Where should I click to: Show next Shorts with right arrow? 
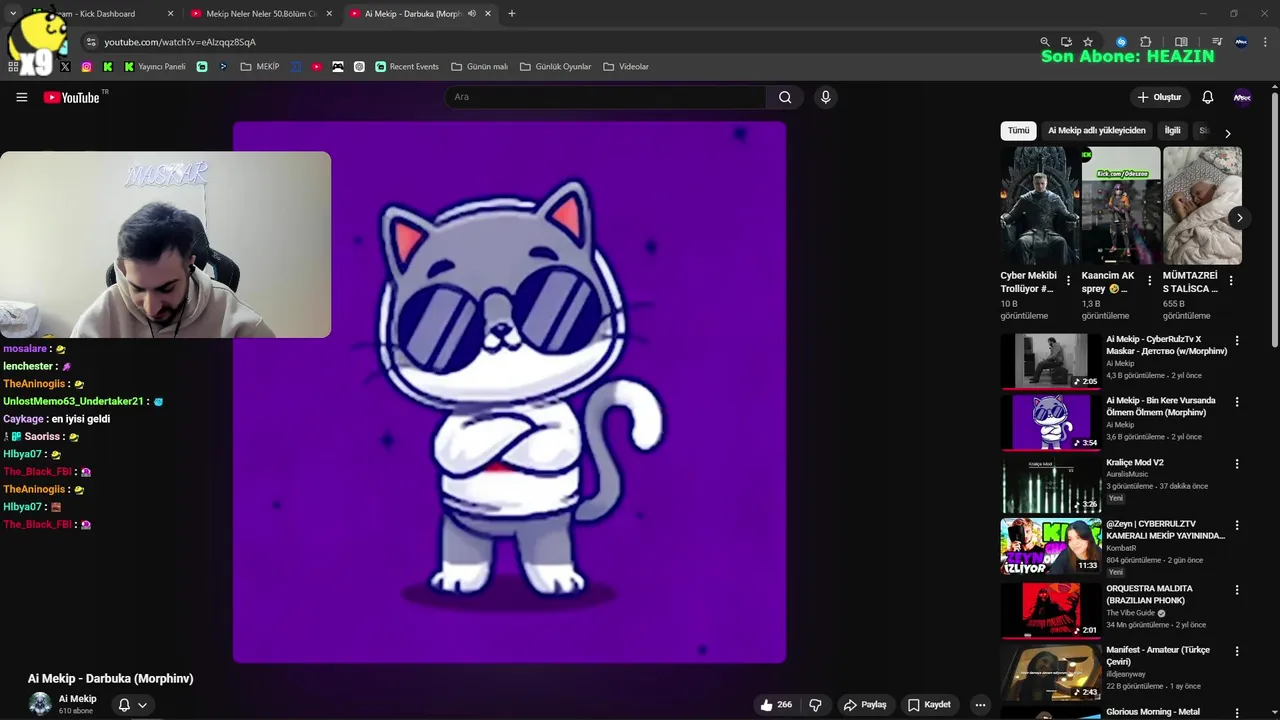pyautogui.click(x=1239, y=218)
